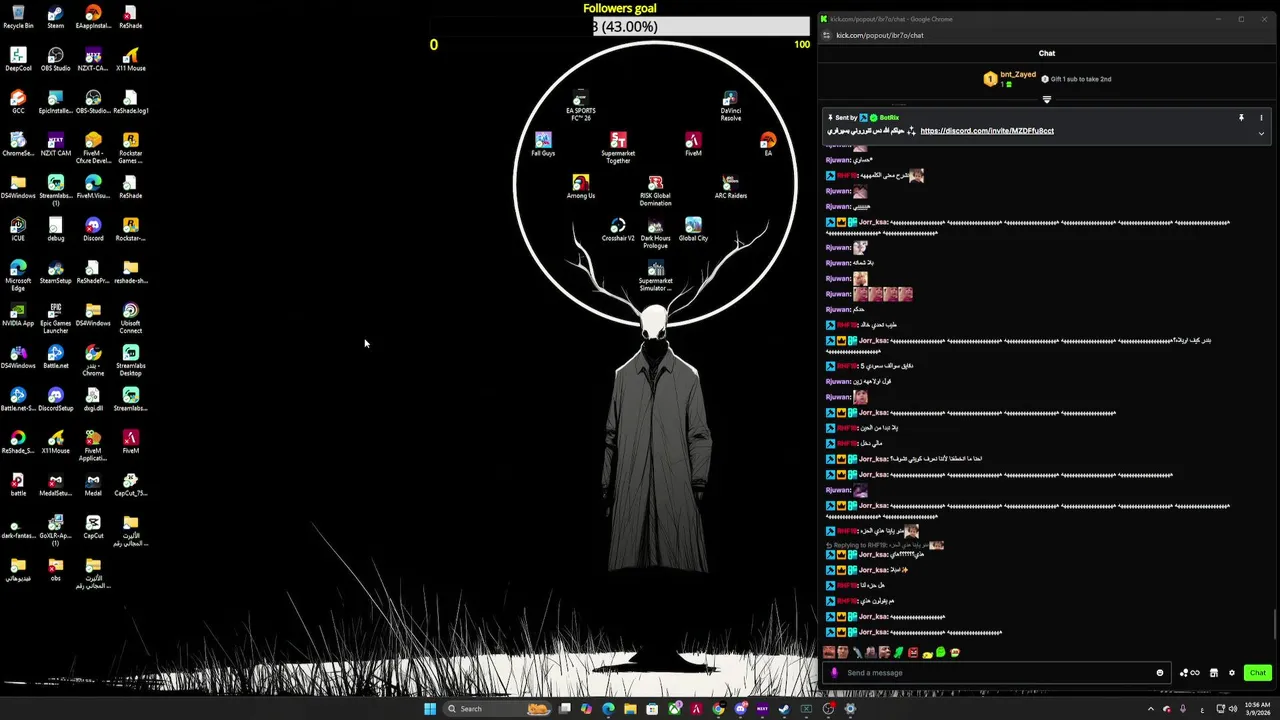
Task: Open chat settings gear icon
Action: 1232,673
